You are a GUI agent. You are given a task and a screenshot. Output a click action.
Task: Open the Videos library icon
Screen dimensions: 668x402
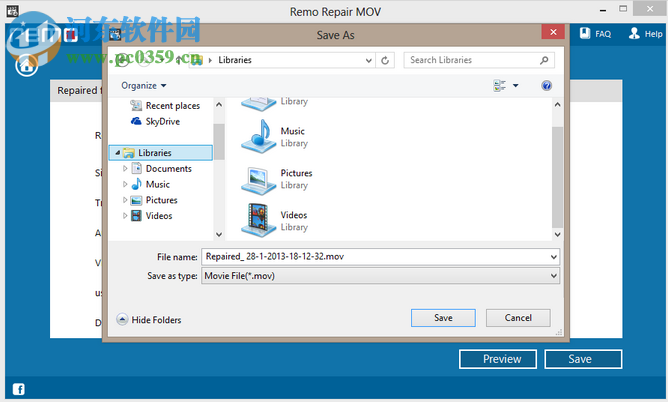coord(259,220)
